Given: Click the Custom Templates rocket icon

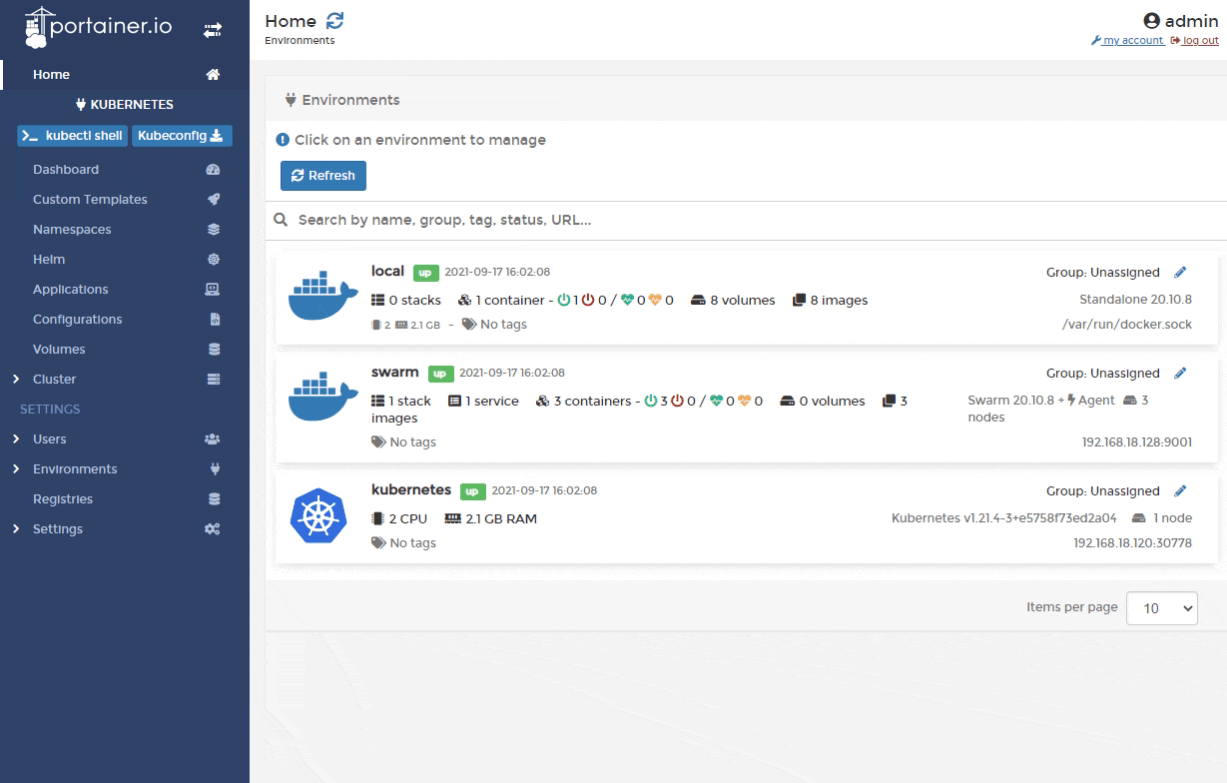Looking at the screenshot, I should point(212,199).
